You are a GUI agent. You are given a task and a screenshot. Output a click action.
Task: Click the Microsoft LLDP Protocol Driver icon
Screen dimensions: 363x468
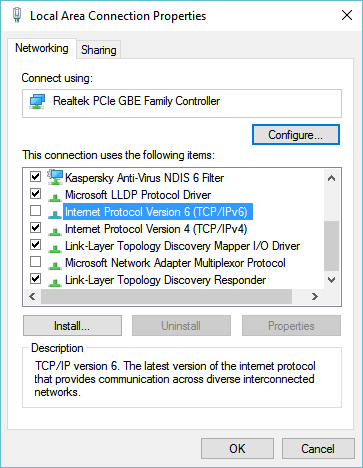click(55, 197)
